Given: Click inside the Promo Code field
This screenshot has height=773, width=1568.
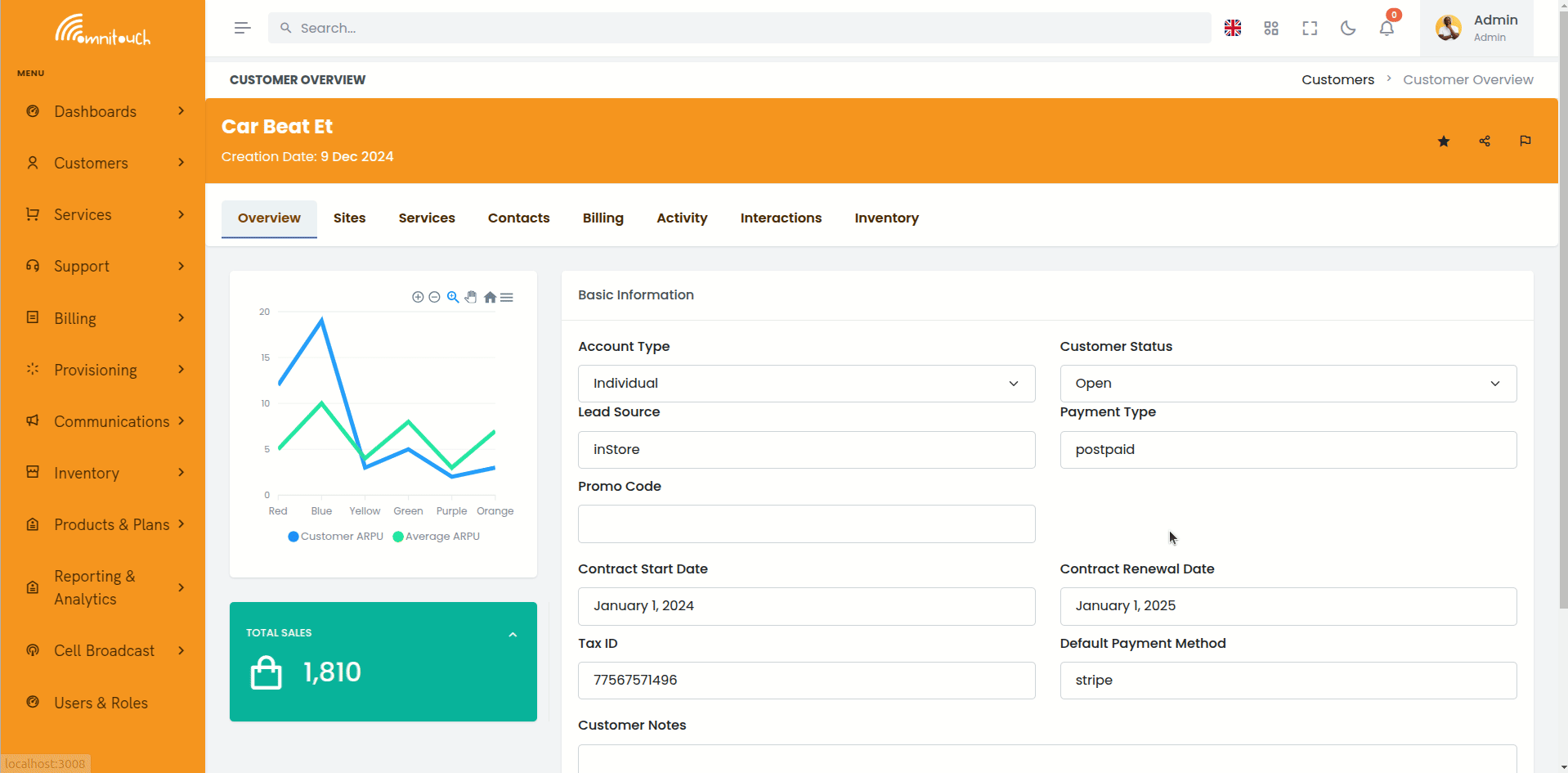Looking at the screenshot, I should [805, 524].
